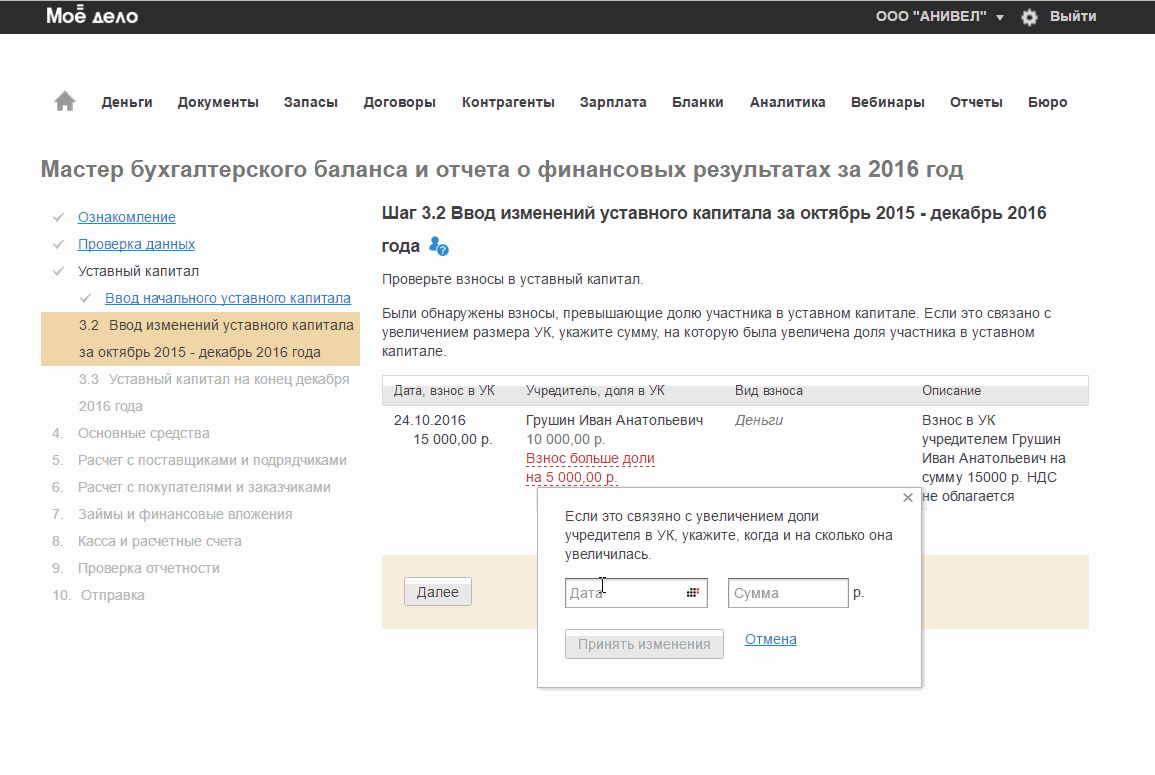
Task: Click Выйти to log out
Action: tap(1073, 17)
